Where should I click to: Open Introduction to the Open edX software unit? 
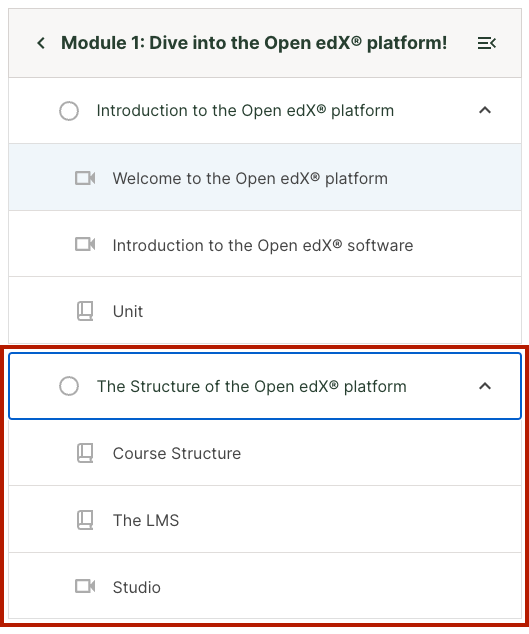(x=265, y=244)
